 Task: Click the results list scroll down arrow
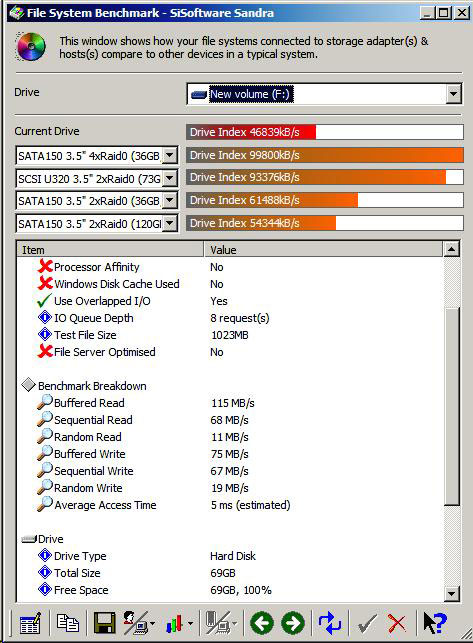pos(452,593)
